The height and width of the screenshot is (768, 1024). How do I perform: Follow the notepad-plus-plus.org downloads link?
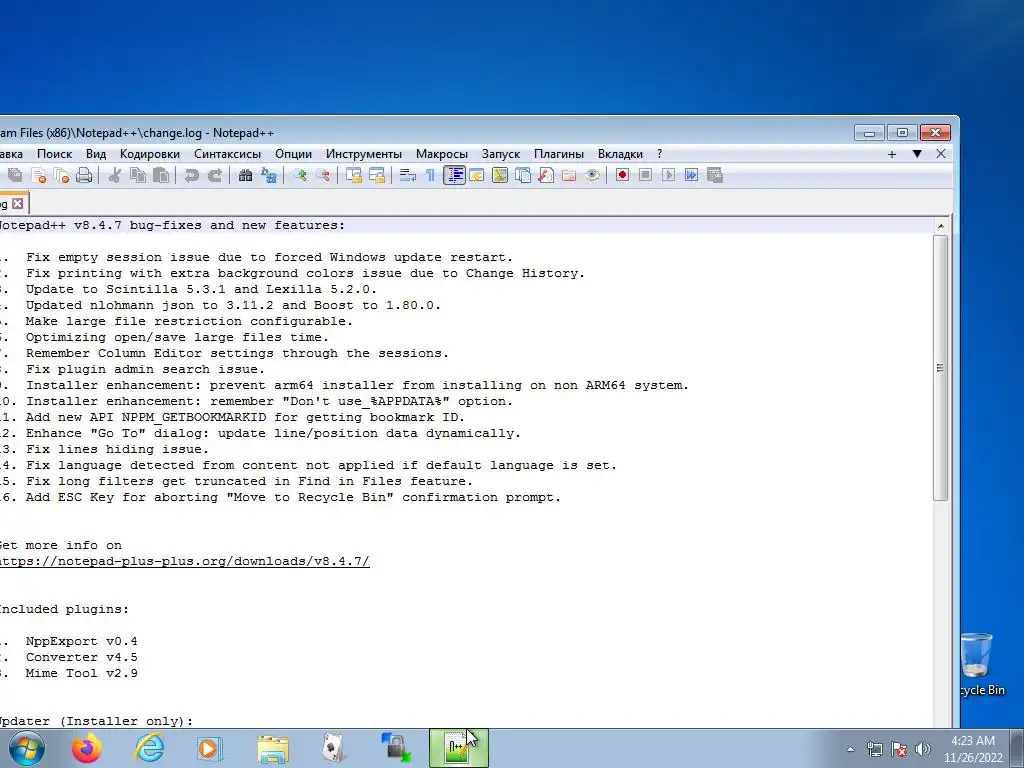pyautogui.click(x=184, y=561)
